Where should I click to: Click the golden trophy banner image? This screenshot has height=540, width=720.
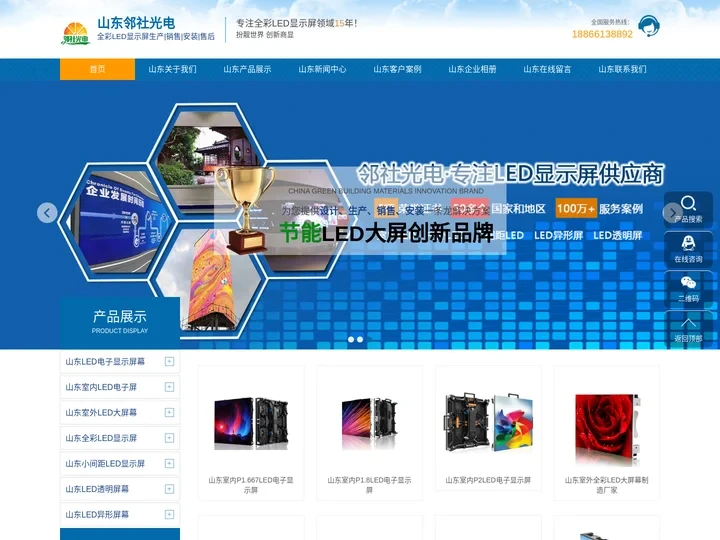245,210
